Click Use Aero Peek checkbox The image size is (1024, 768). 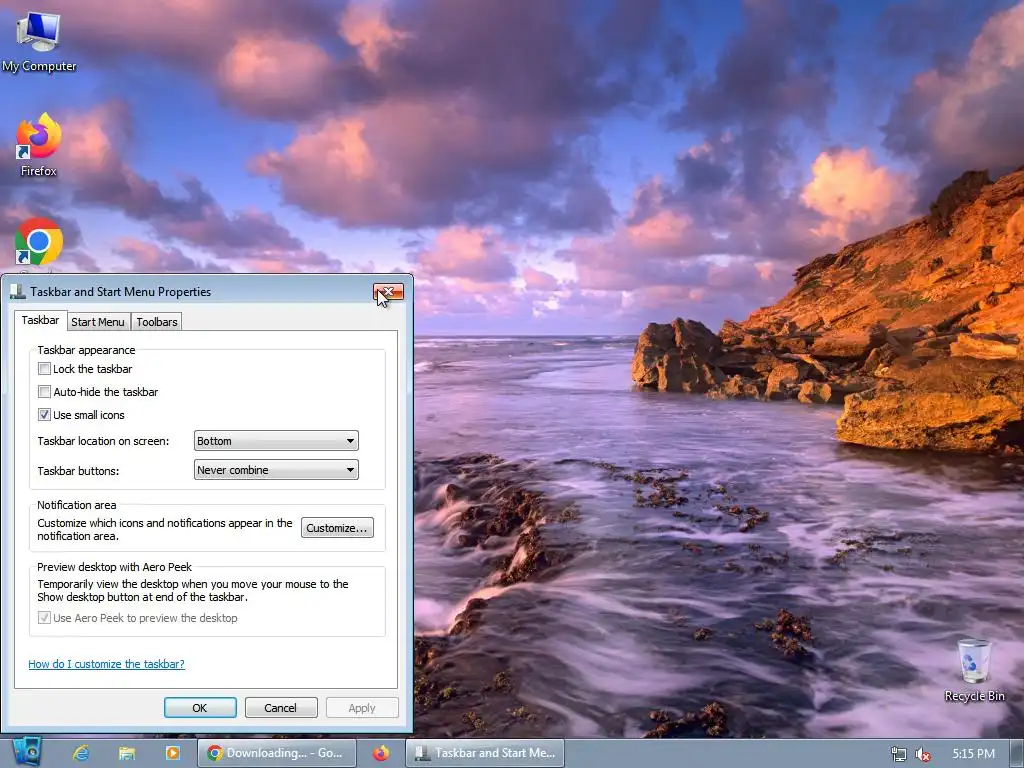click(44, 618)
